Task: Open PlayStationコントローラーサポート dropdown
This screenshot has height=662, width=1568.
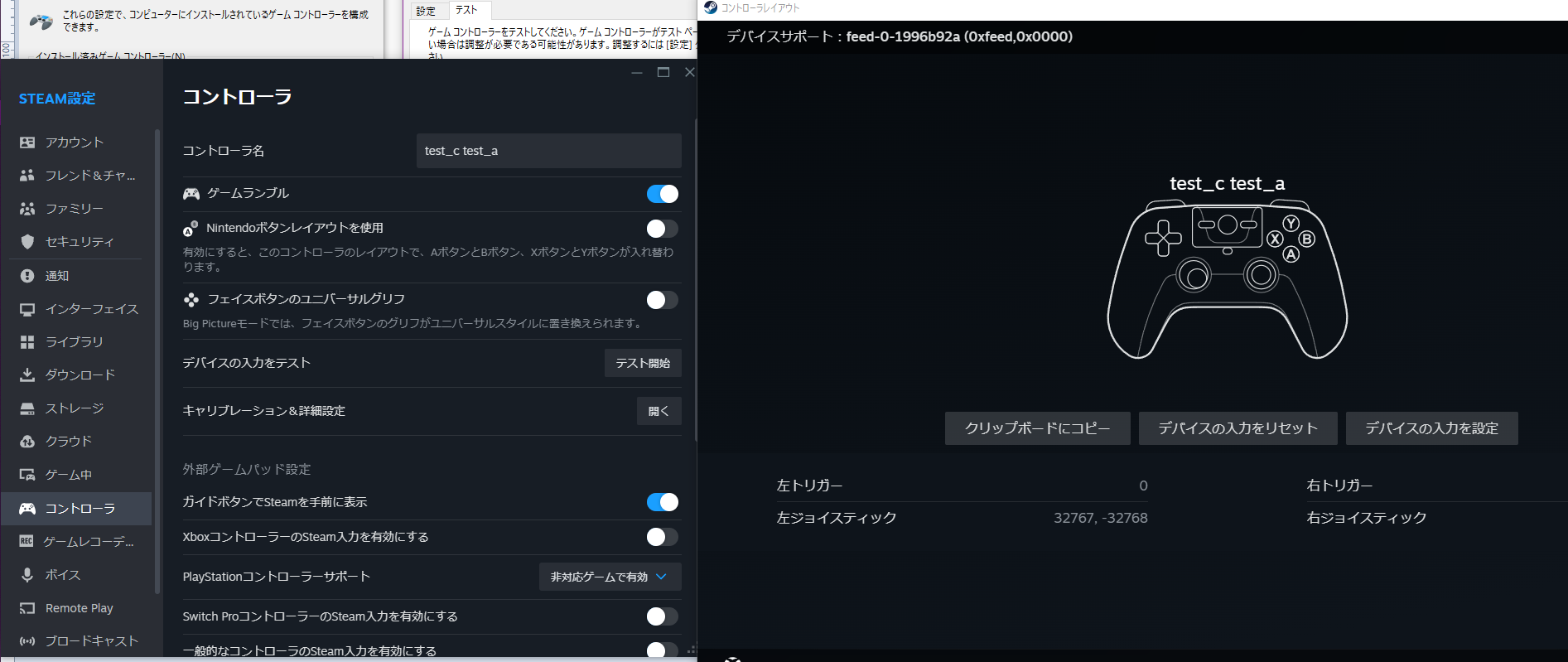Action: tap(610, 577)
